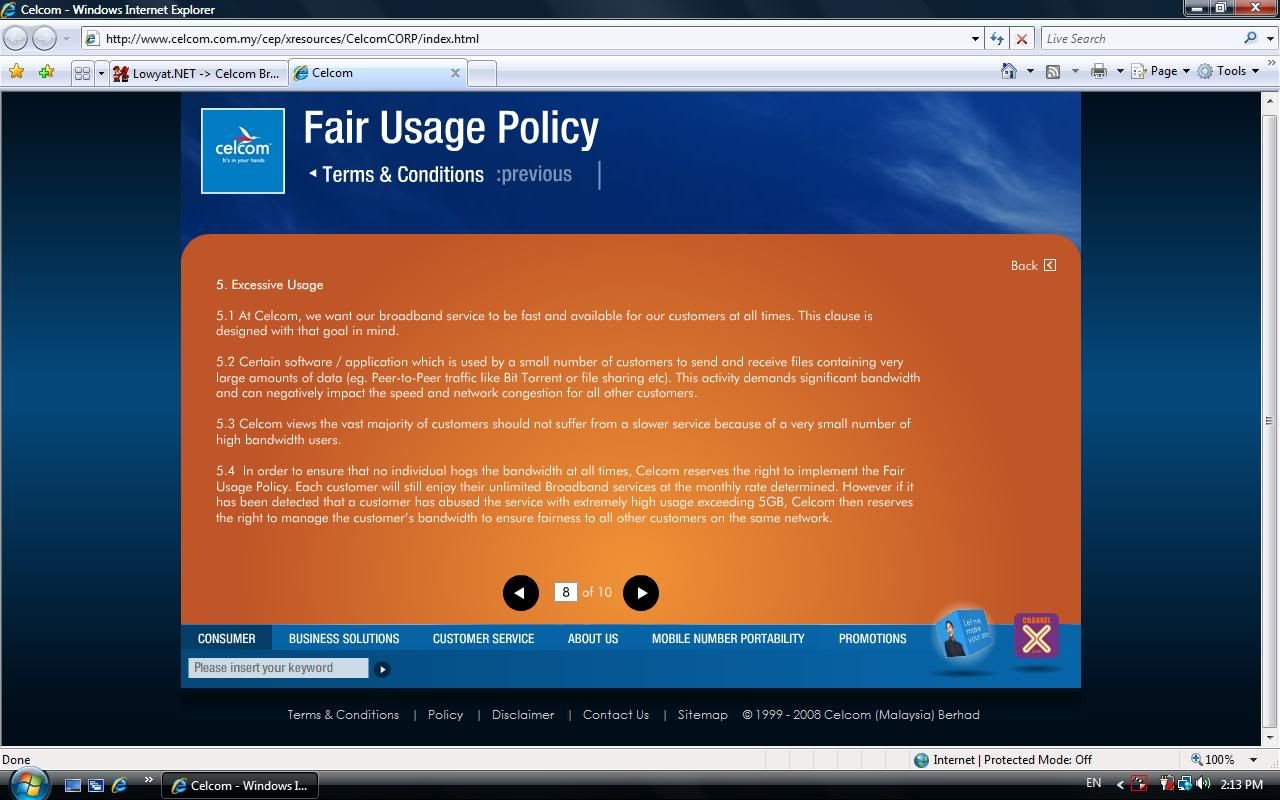Expand the tab list dropdown arrow
The height and width of the screenshot is (800, 1280).
101,73
